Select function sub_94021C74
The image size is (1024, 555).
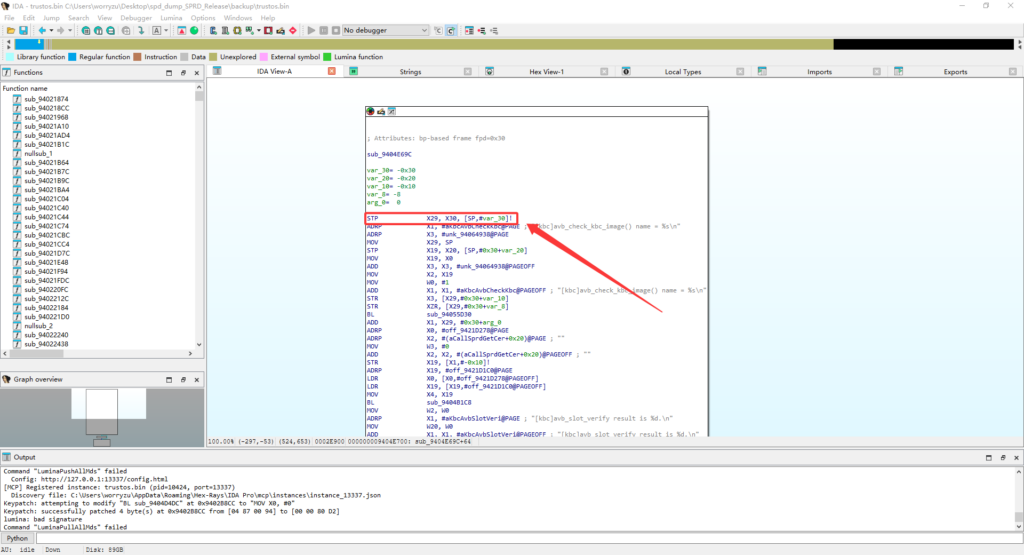(46, 226)
